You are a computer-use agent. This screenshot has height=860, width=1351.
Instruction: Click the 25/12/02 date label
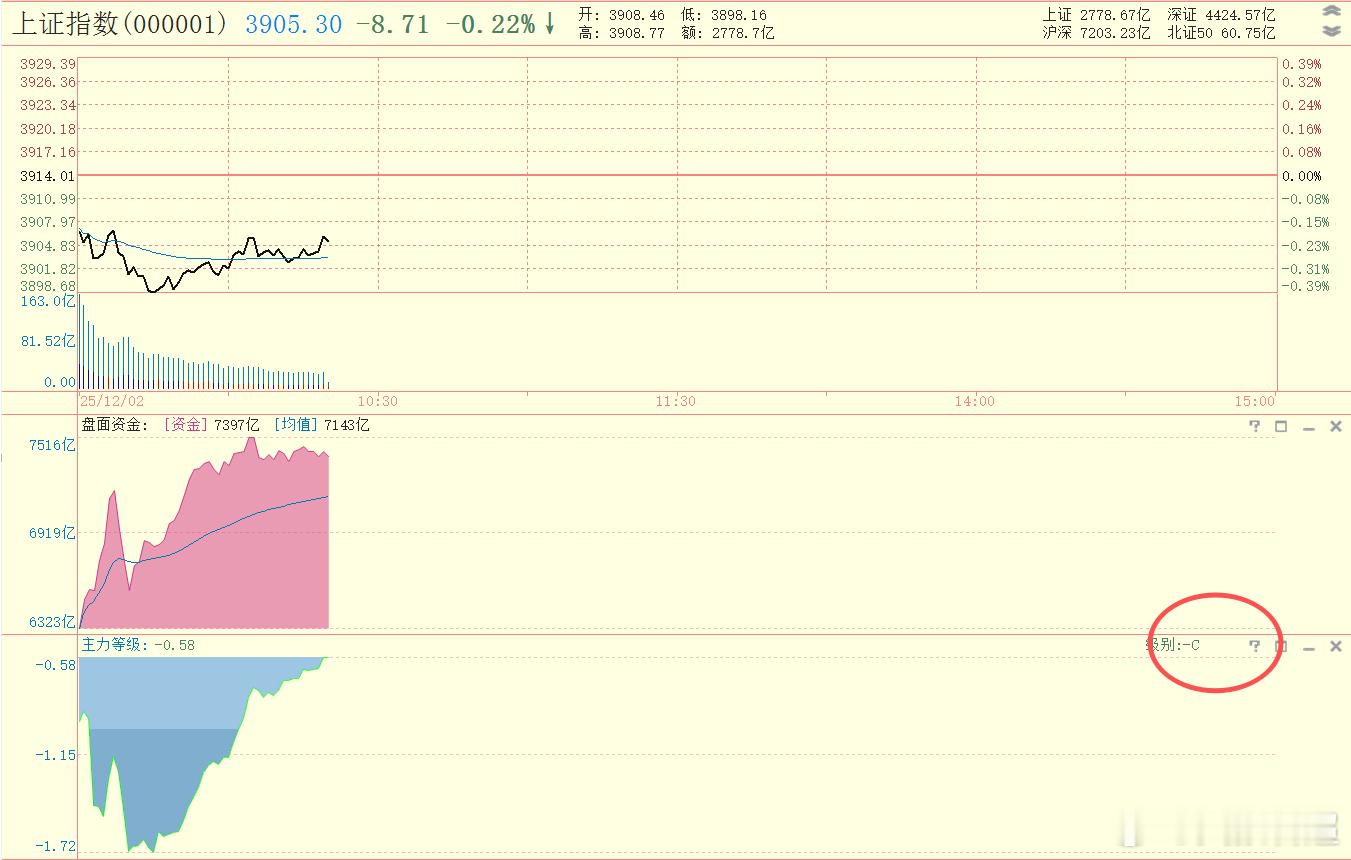[112, 401]
